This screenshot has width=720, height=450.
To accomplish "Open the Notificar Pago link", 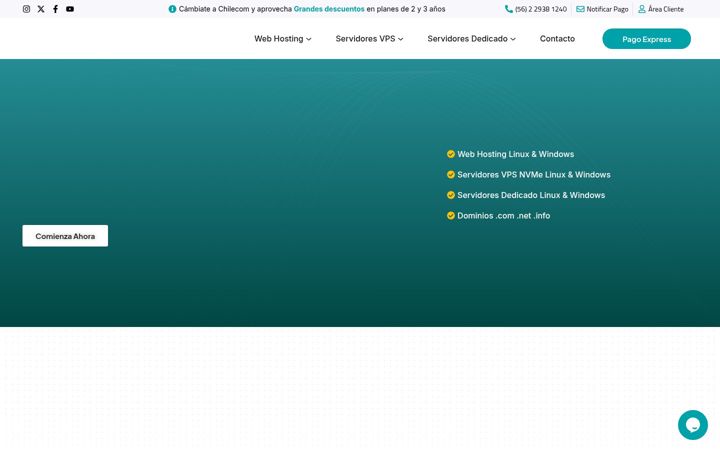I will pos(607,9).
